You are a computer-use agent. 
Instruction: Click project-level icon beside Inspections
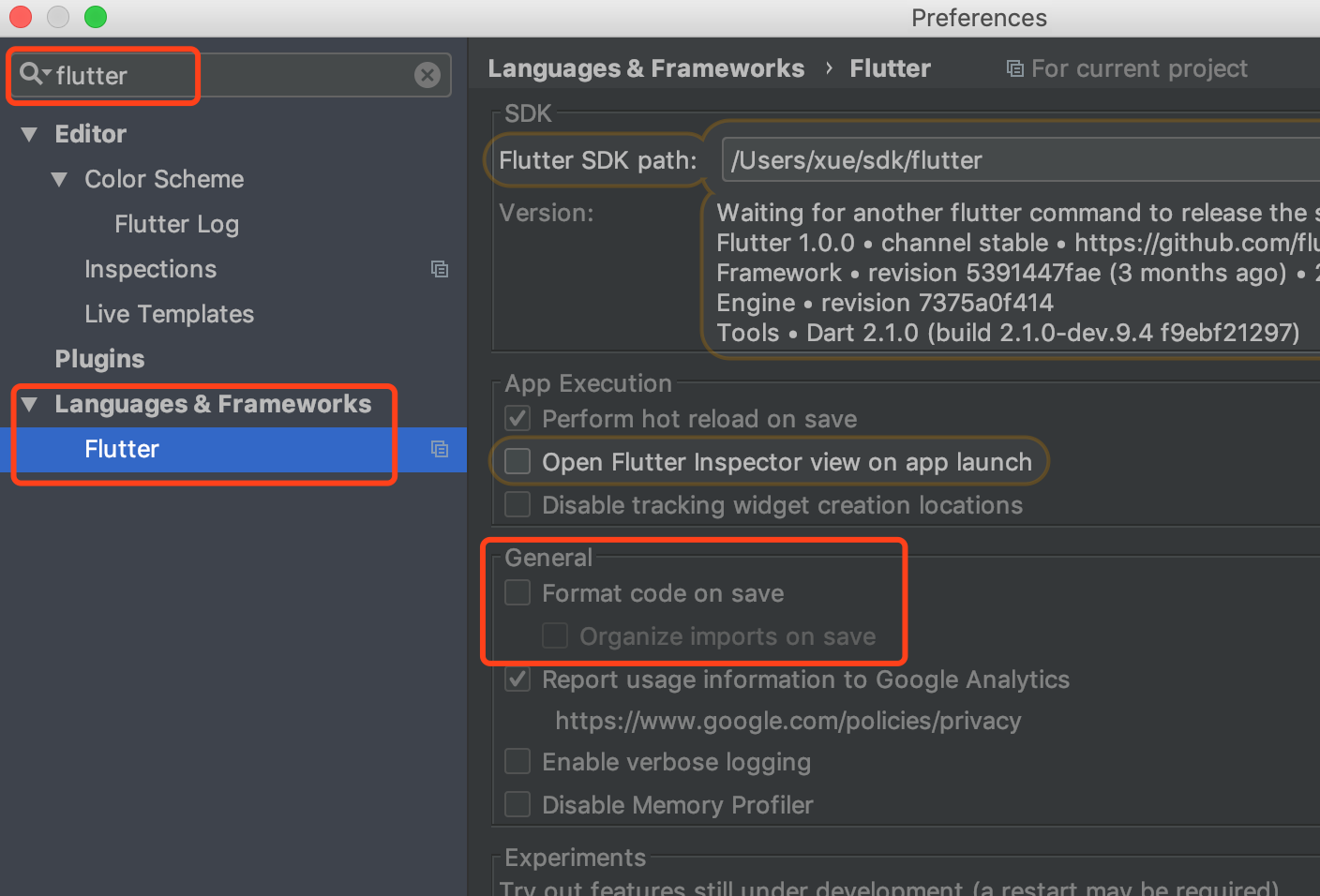(x=439, y=269)
